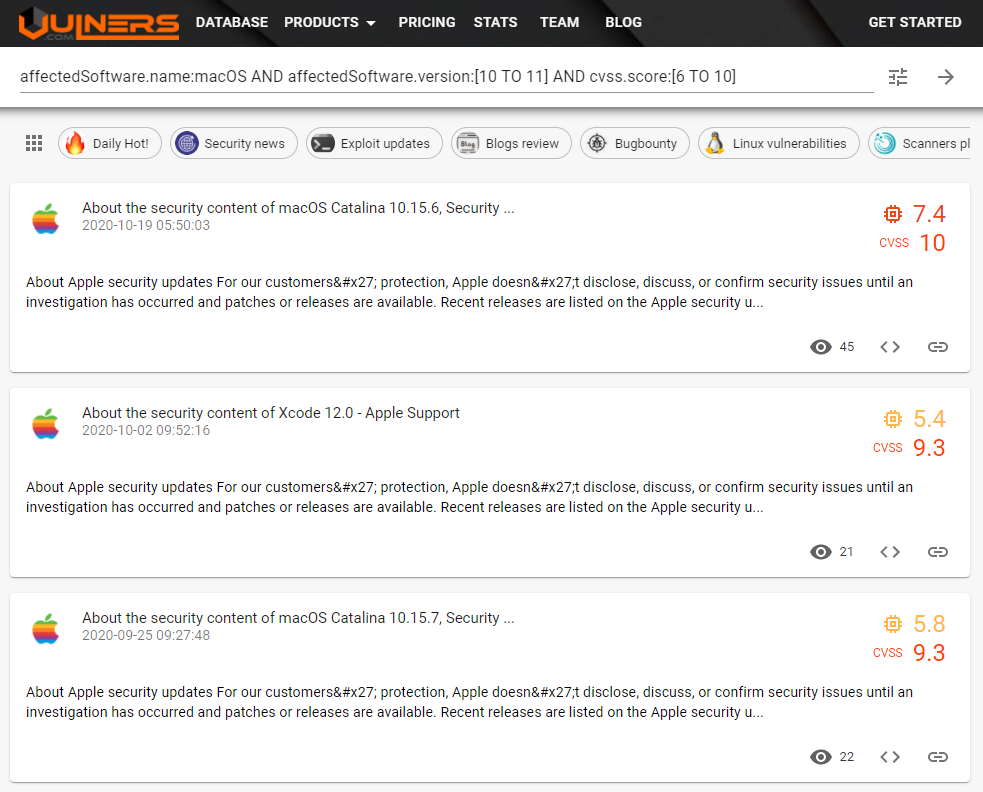Click eye views icon on Xcode 12.0
Screen dimensions: 983x792
coord(821,552)
